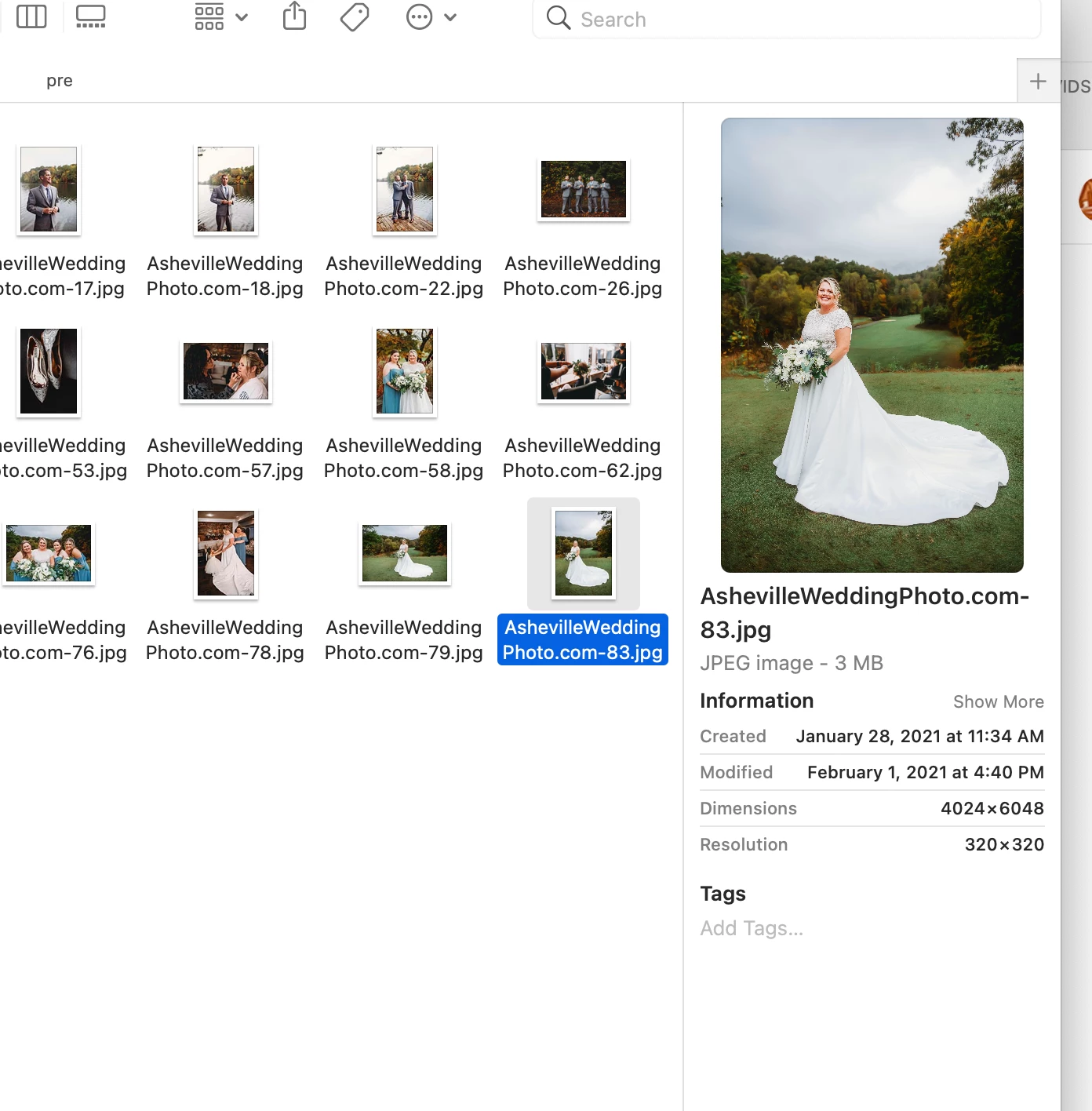Viewport: 1092px width, 1111px height.
Task: Click the Search magnifier icon
Action: point(559,18)
